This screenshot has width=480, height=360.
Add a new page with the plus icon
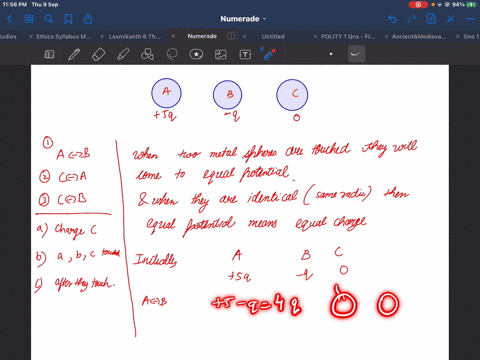click(431, 19)
